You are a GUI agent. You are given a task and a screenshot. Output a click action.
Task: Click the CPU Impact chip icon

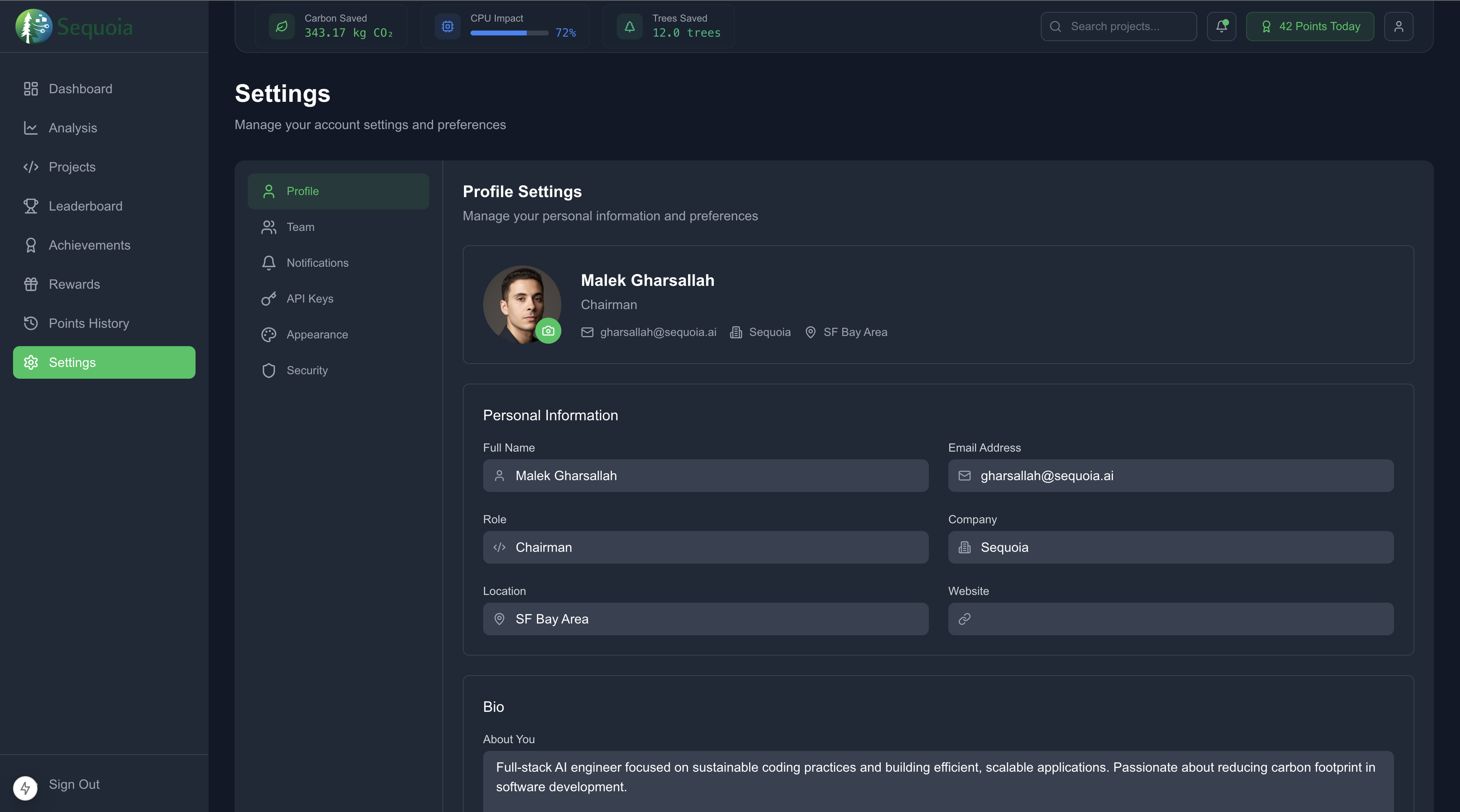[x=448, y=26]
